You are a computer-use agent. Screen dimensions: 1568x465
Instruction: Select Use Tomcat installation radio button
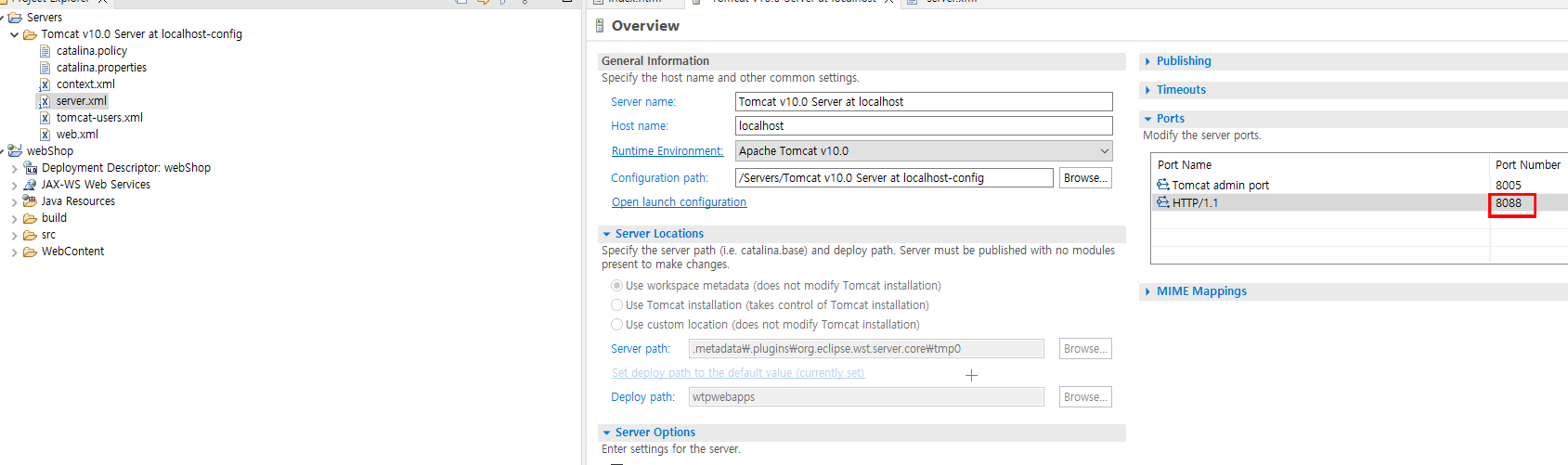[616, 305]
